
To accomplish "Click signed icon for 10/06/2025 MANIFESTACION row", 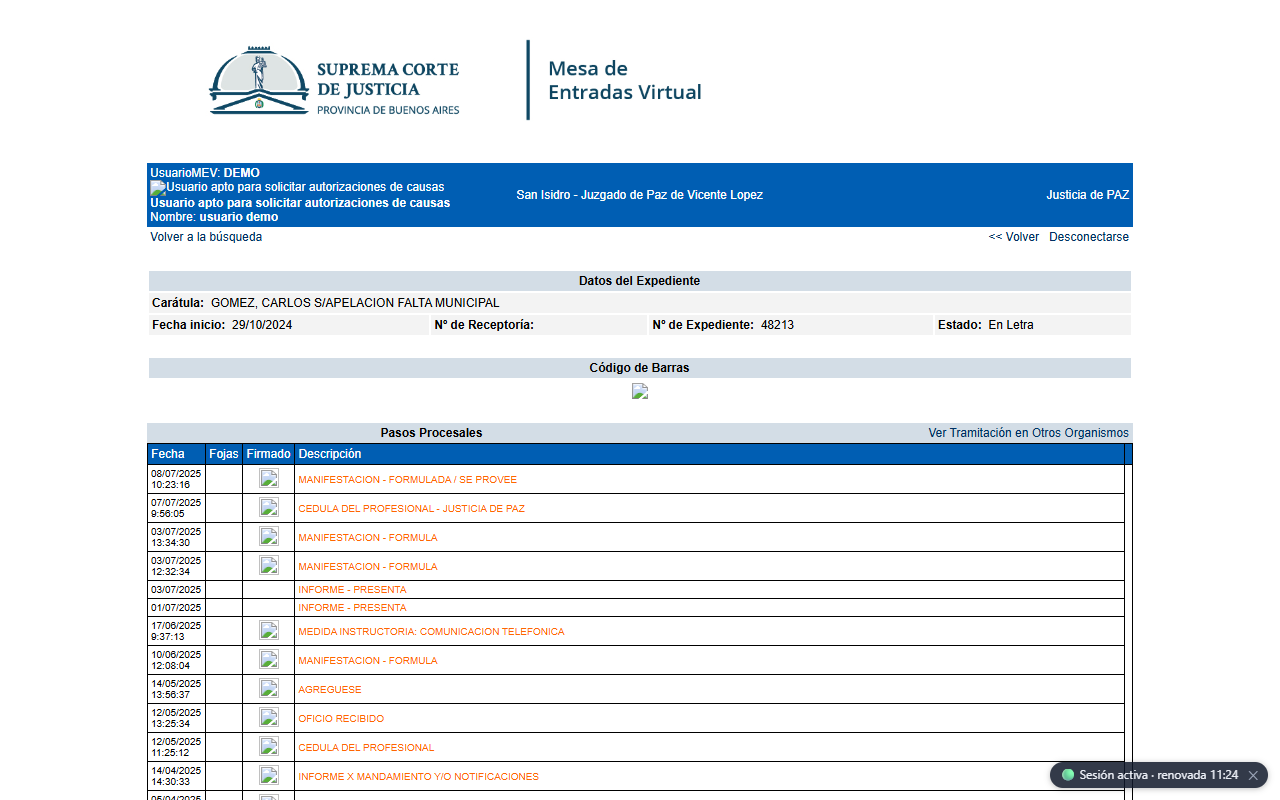I will 269,660.
